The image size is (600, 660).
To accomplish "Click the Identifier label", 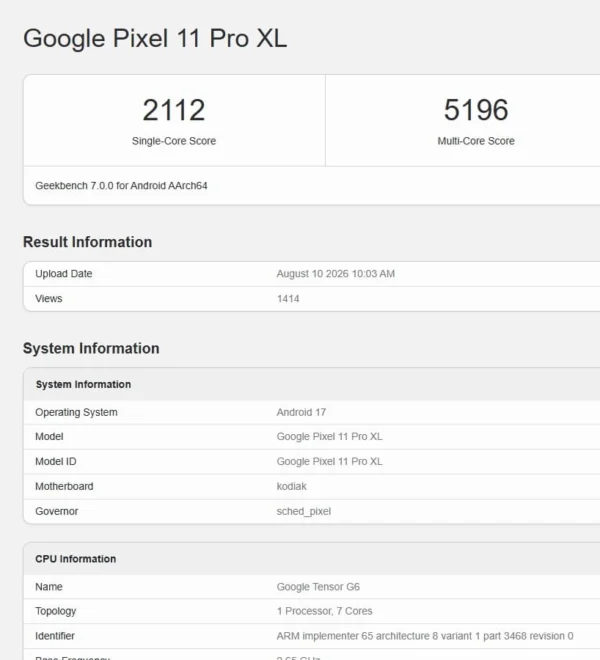I will pyautogui.click(x=55, y=636).
